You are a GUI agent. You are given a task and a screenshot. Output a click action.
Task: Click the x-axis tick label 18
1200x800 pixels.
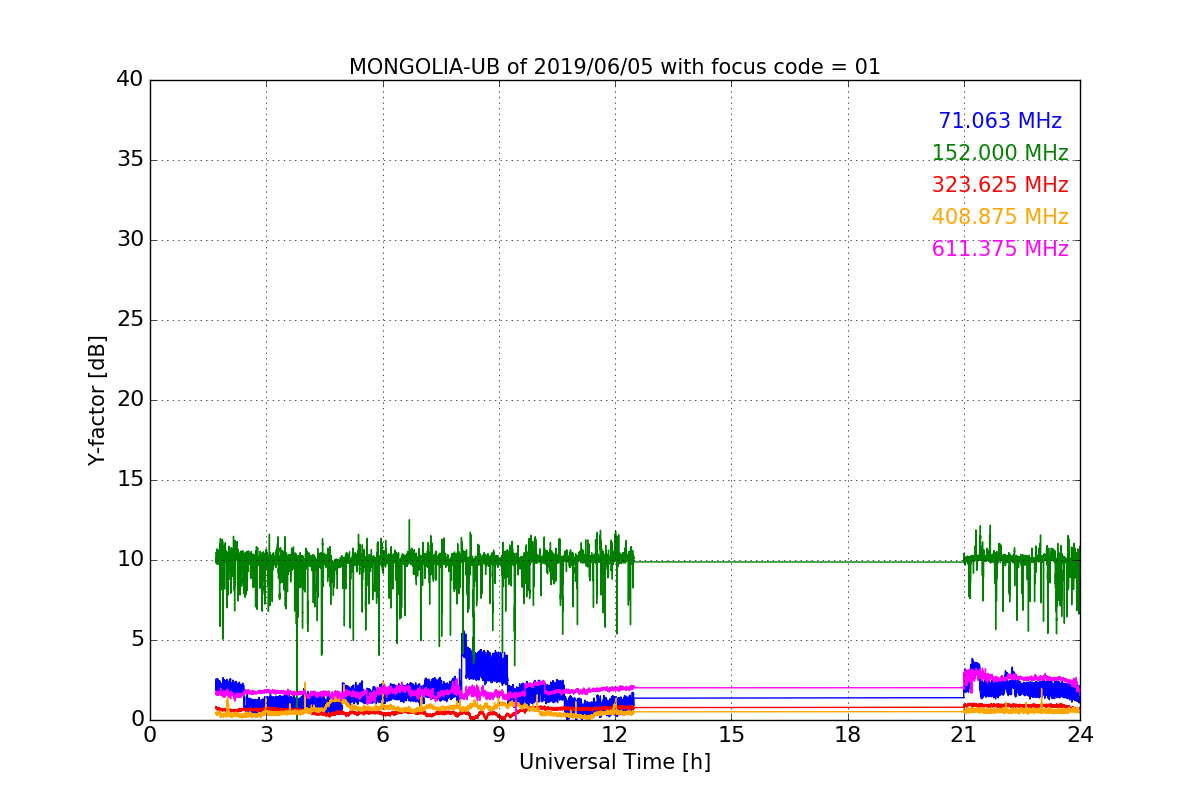(847, 734)
